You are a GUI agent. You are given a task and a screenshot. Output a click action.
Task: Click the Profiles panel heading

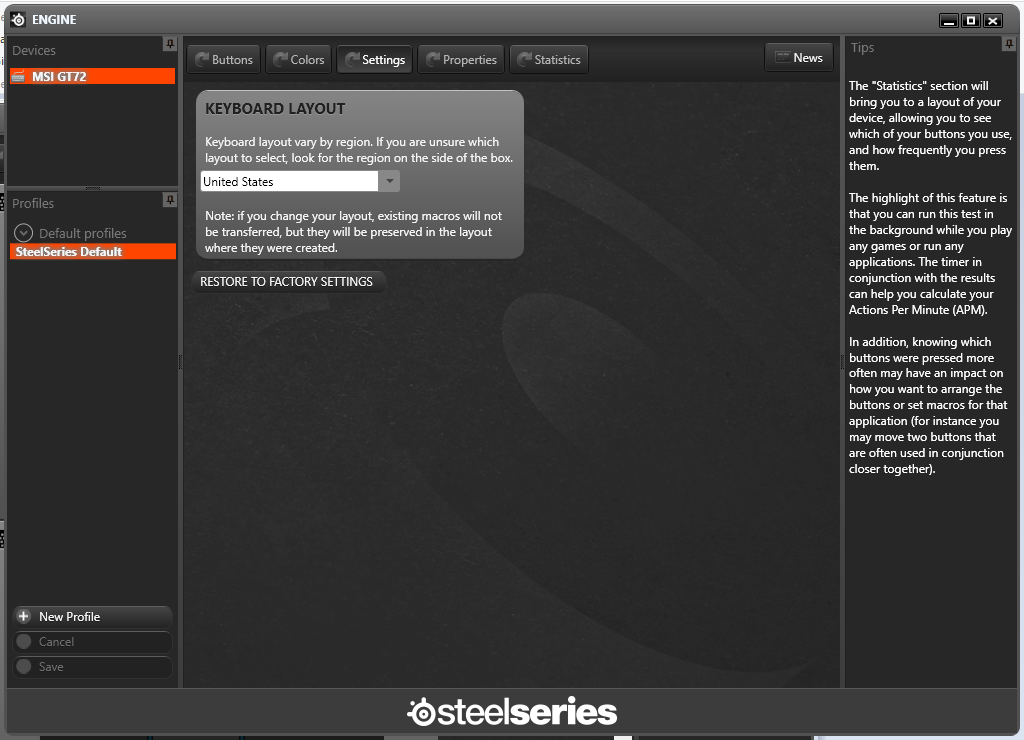click(x=33, y=203)
